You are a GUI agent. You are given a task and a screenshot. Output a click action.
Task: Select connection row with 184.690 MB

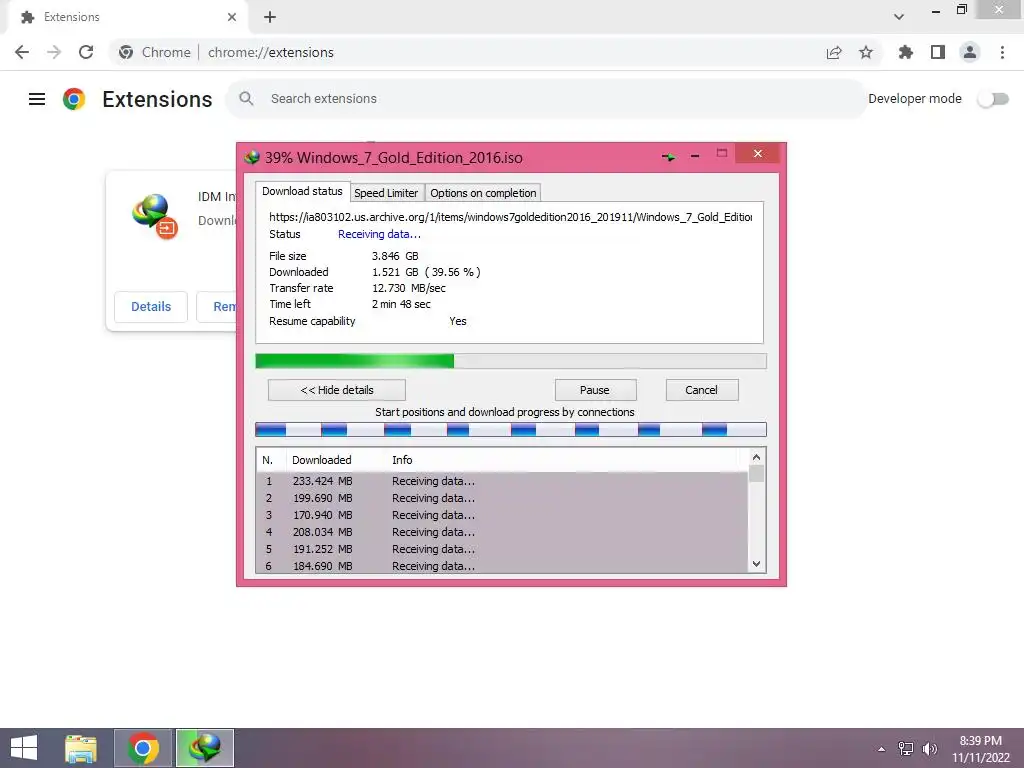pyautogui.click(x=503, y=566)
